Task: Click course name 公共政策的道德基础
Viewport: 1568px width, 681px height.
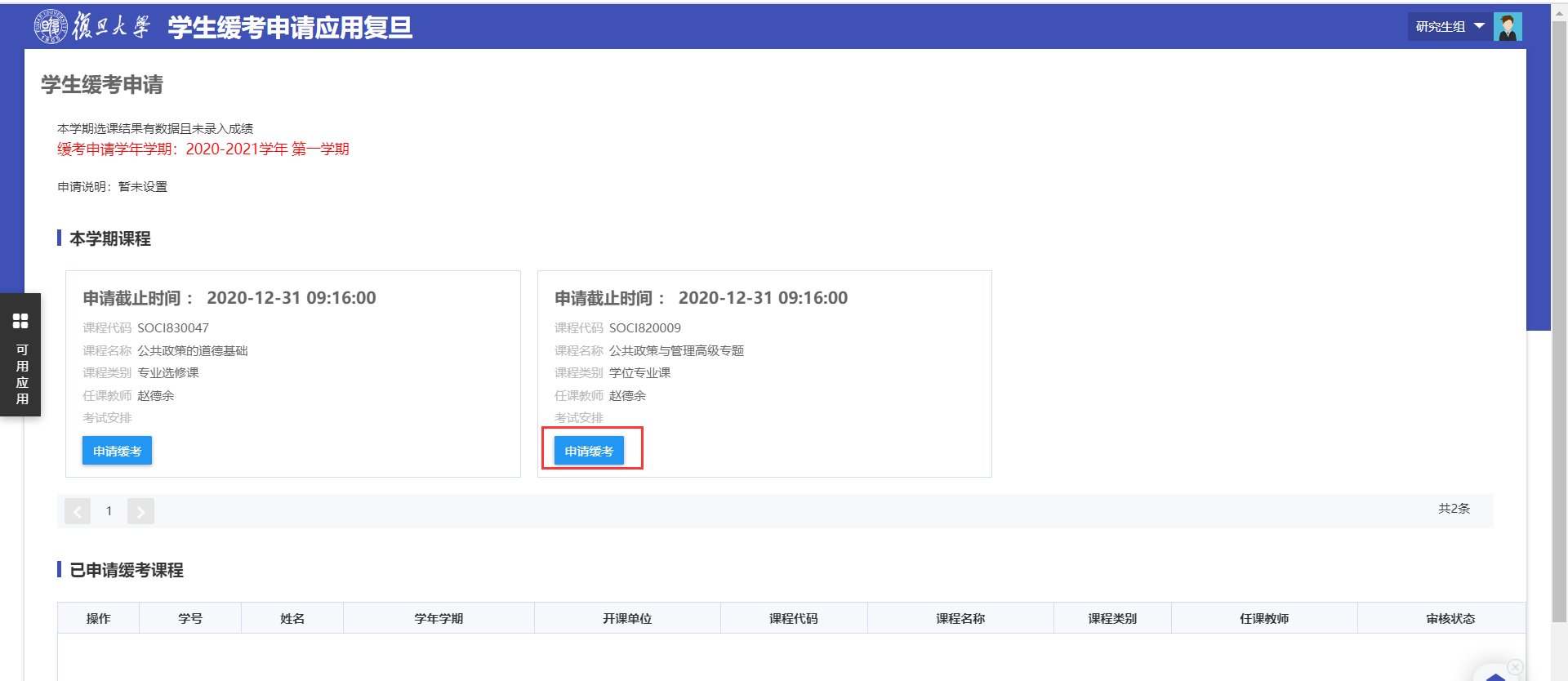Action: tap(193, 350)
